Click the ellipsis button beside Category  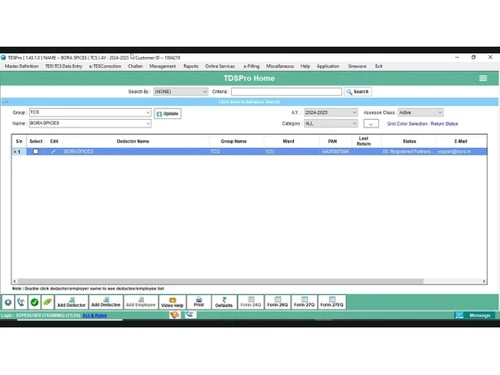[371, 124]
